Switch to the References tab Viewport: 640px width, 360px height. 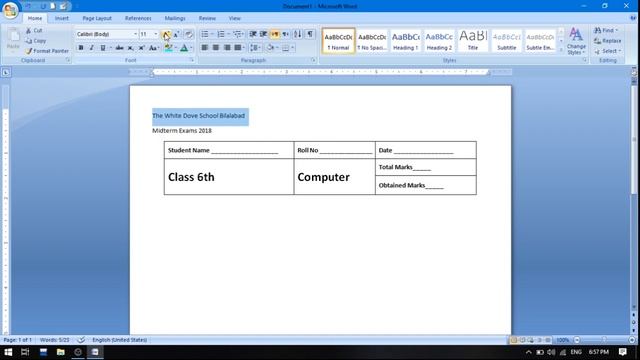[x=138, y=18]
